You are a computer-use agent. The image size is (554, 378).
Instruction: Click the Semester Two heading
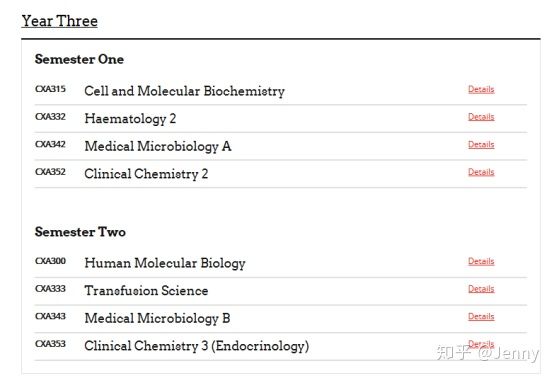(x=80, y=232)
